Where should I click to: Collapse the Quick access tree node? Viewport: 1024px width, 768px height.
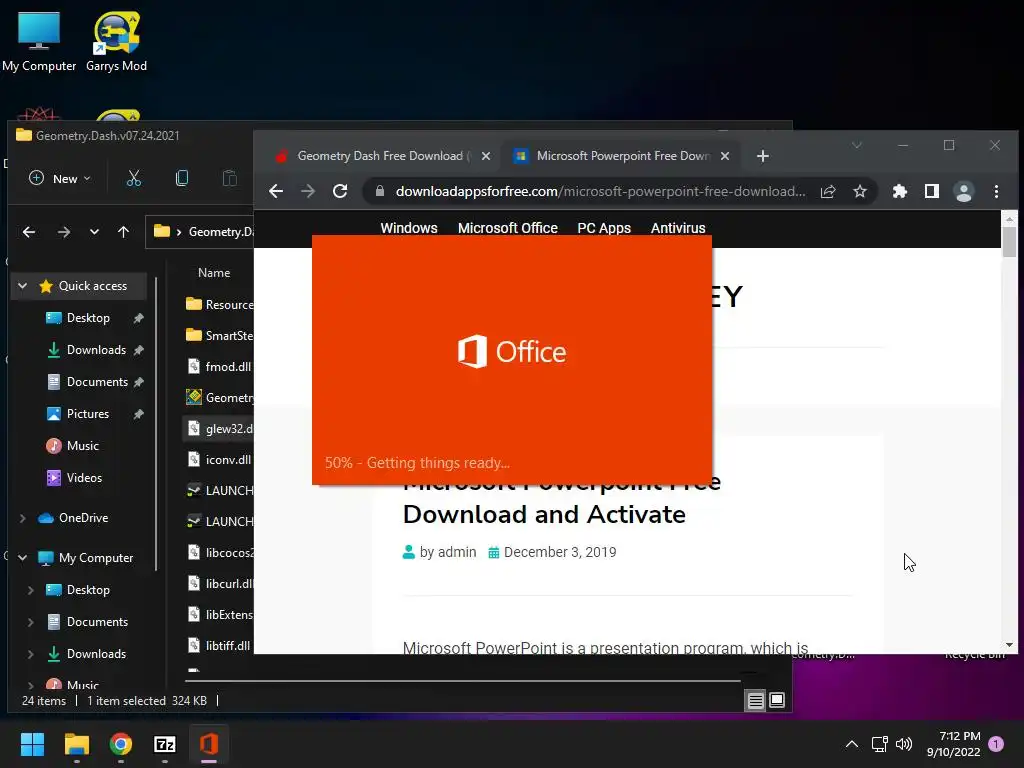tap(23, 286)
